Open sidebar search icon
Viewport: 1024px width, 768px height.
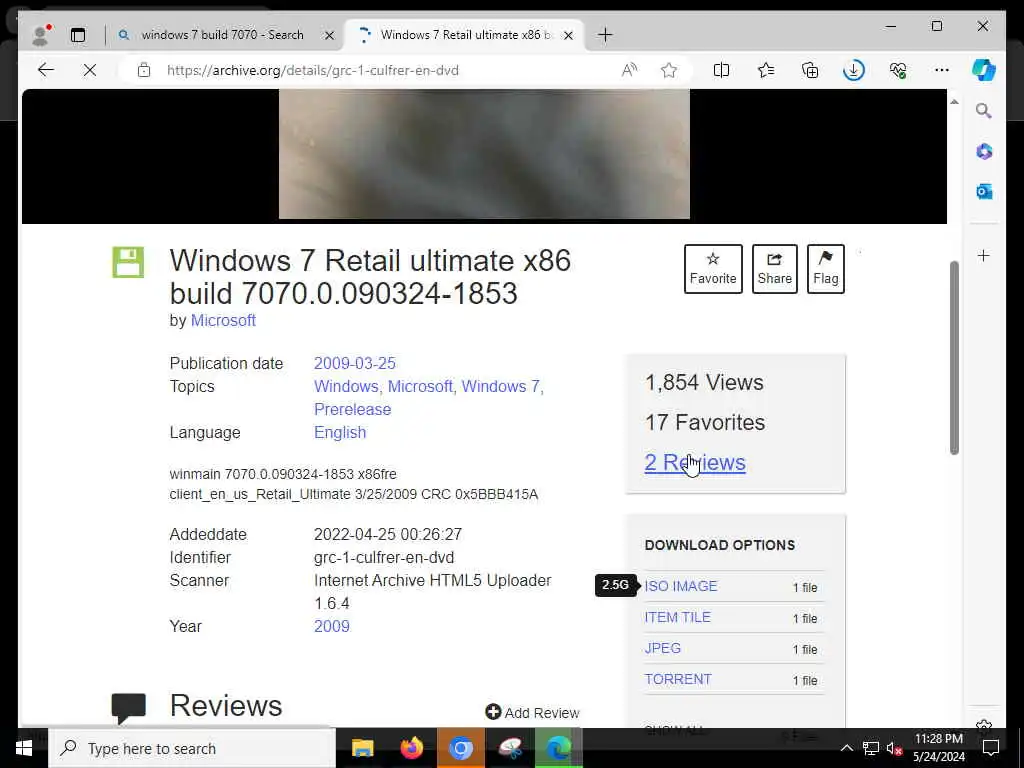point(984,111)
